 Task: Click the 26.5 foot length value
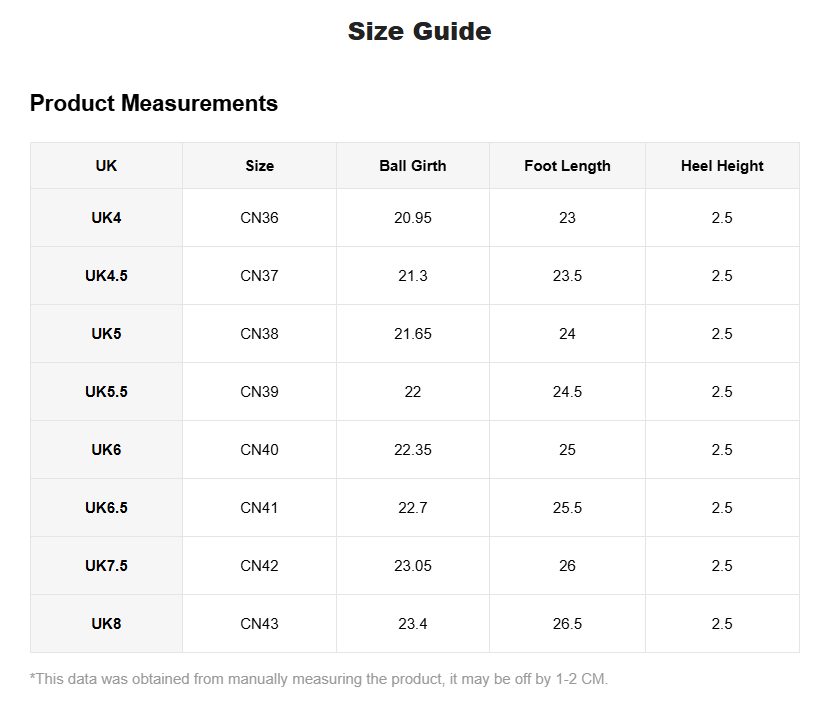pyautogui.click(x=567, y=624)
